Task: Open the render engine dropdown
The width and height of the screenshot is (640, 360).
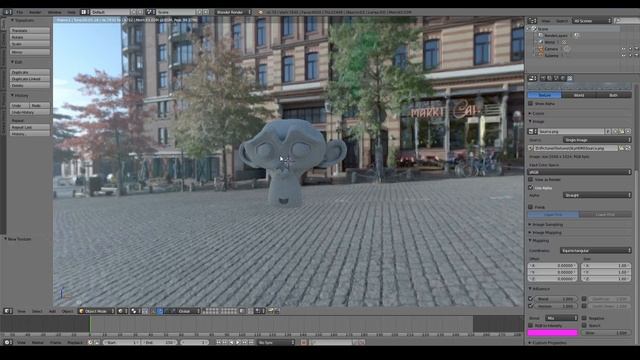Action: [233, 12]
